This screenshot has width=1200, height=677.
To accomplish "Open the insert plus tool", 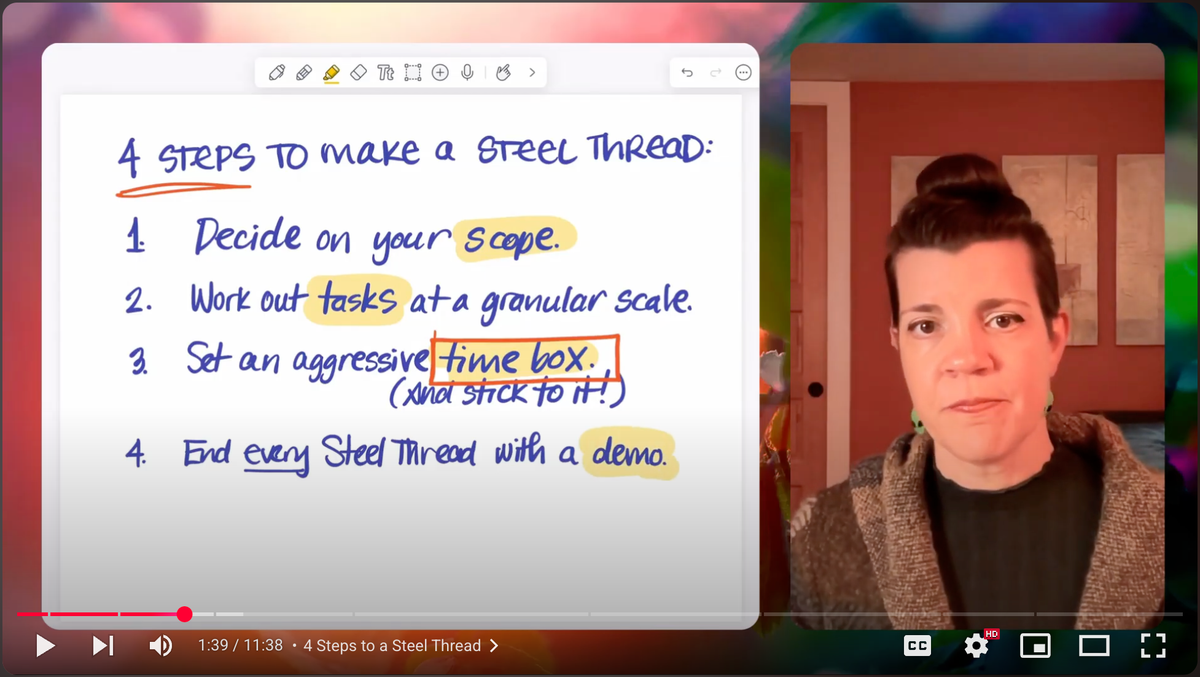I will pos(440,72).
